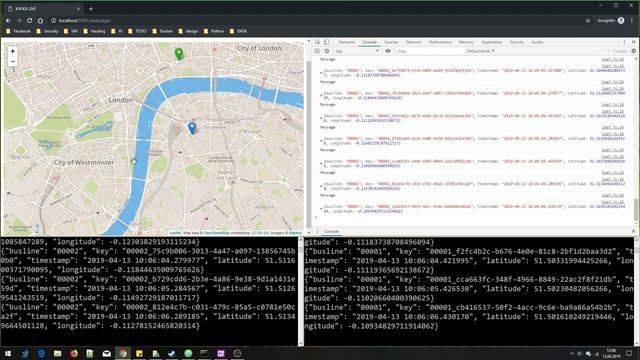The image size is (640, 360).
Task: Activate the DevTools inspect element tool
Action: 317,42
